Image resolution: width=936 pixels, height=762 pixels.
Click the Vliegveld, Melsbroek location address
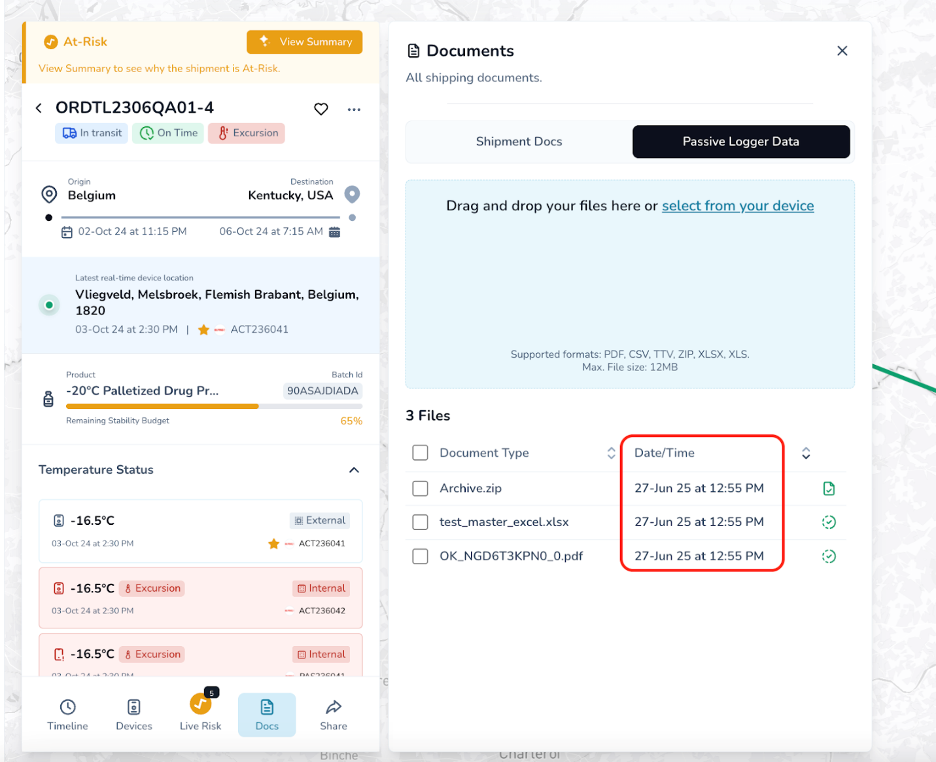pyautogui.click(x=217, y=303)
